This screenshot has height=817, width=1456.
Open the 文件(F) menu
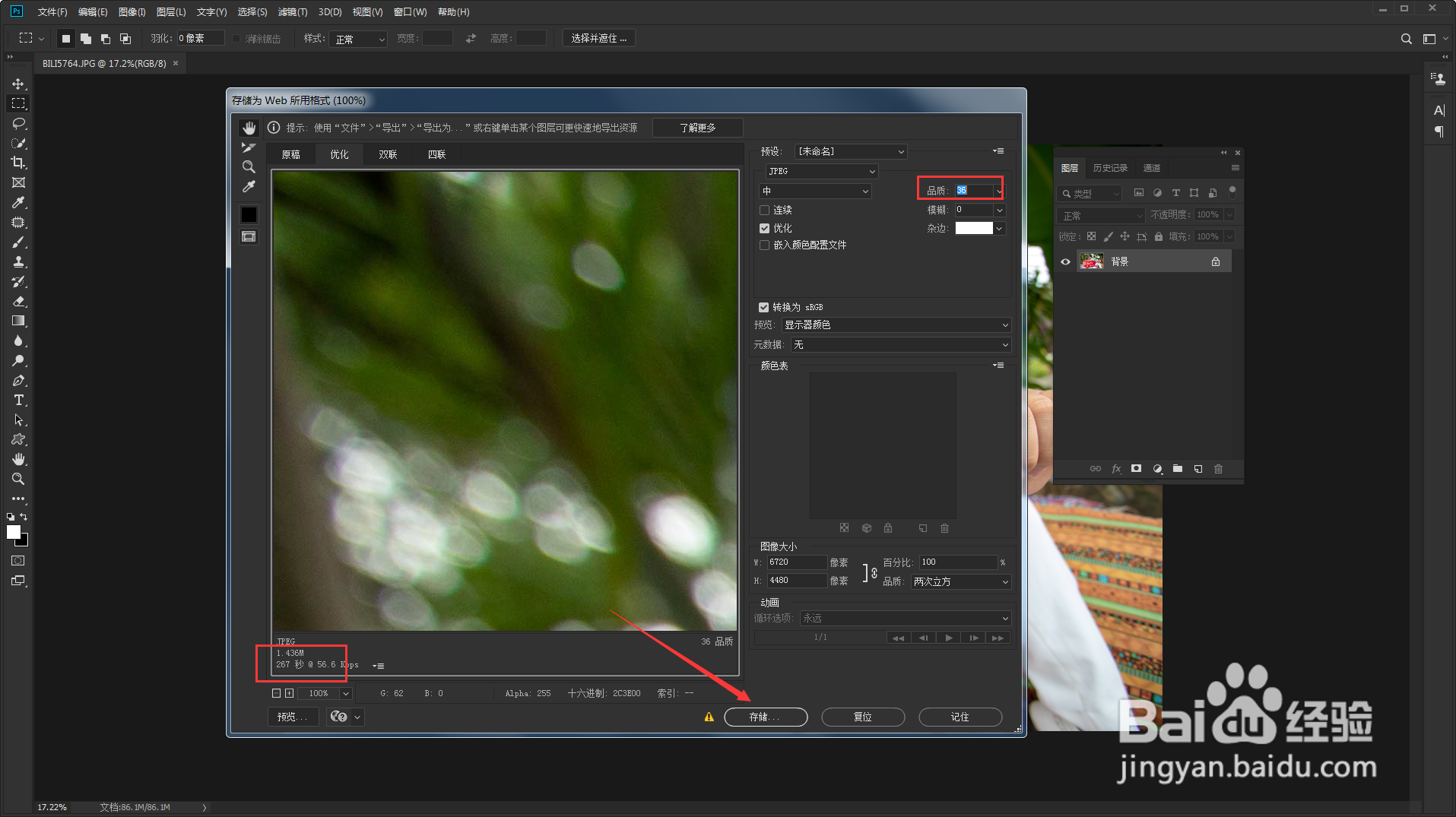point(52,12)
